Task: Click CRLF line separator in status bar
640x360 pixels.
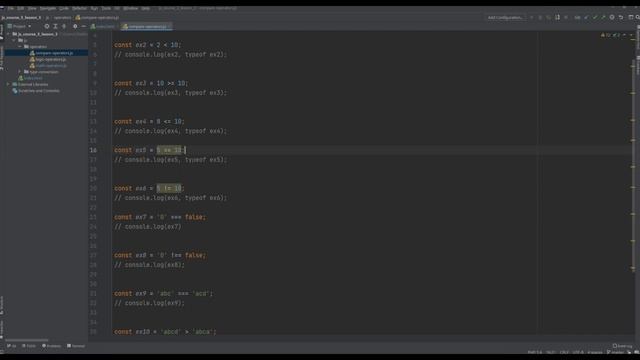Action: pyautogui.click(x=564, y=352)
